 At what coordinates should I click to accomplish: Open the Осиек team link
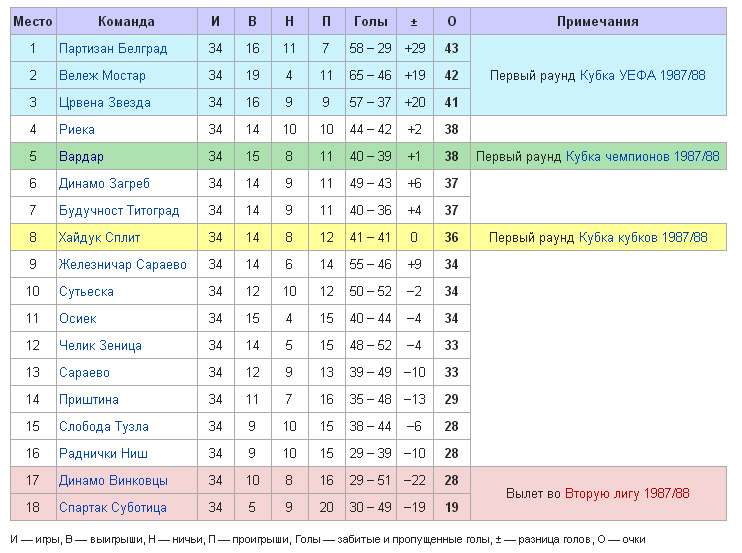coord(78,318)
